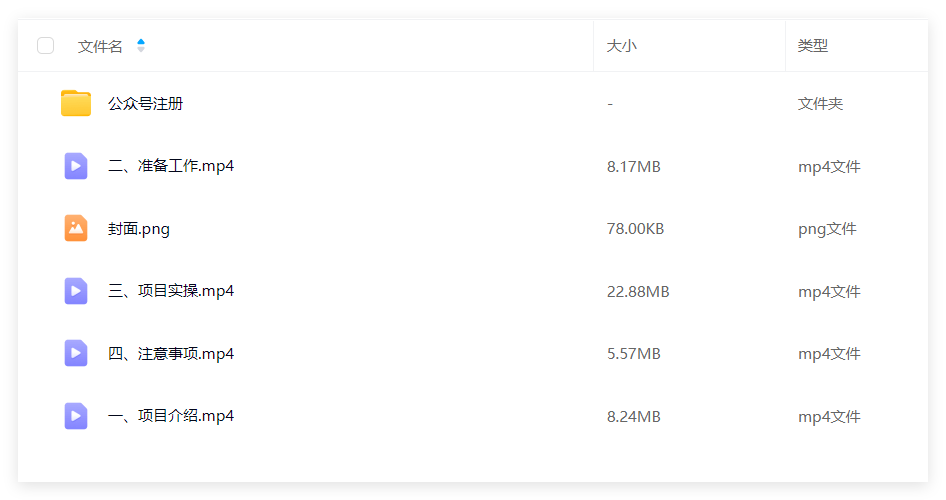Click the 大小 column header
The width and height of the screenshot is (946, 500).
coord(621,46)
